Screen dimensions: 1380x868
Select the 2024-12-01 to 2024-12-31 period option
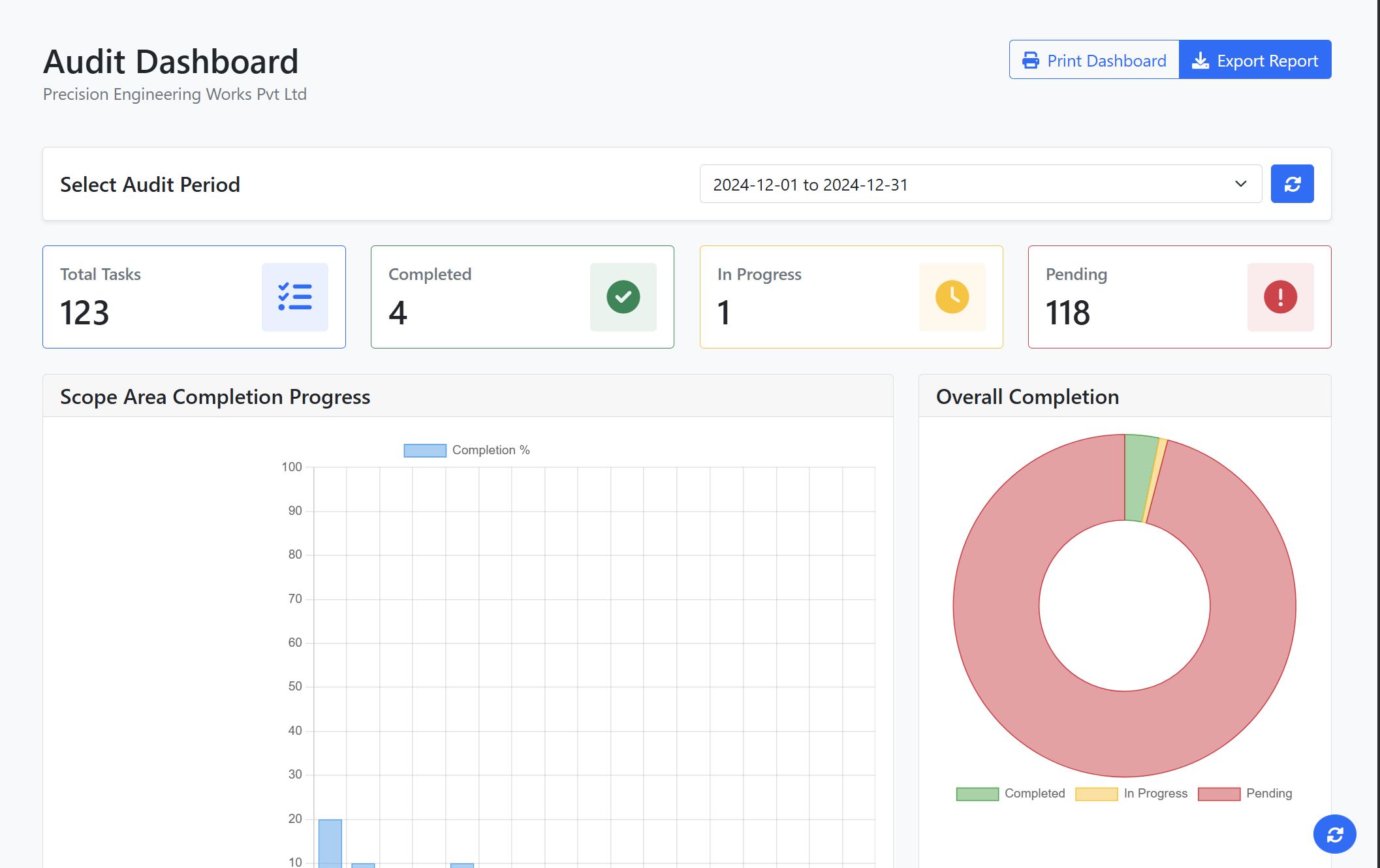coord(914,185)
